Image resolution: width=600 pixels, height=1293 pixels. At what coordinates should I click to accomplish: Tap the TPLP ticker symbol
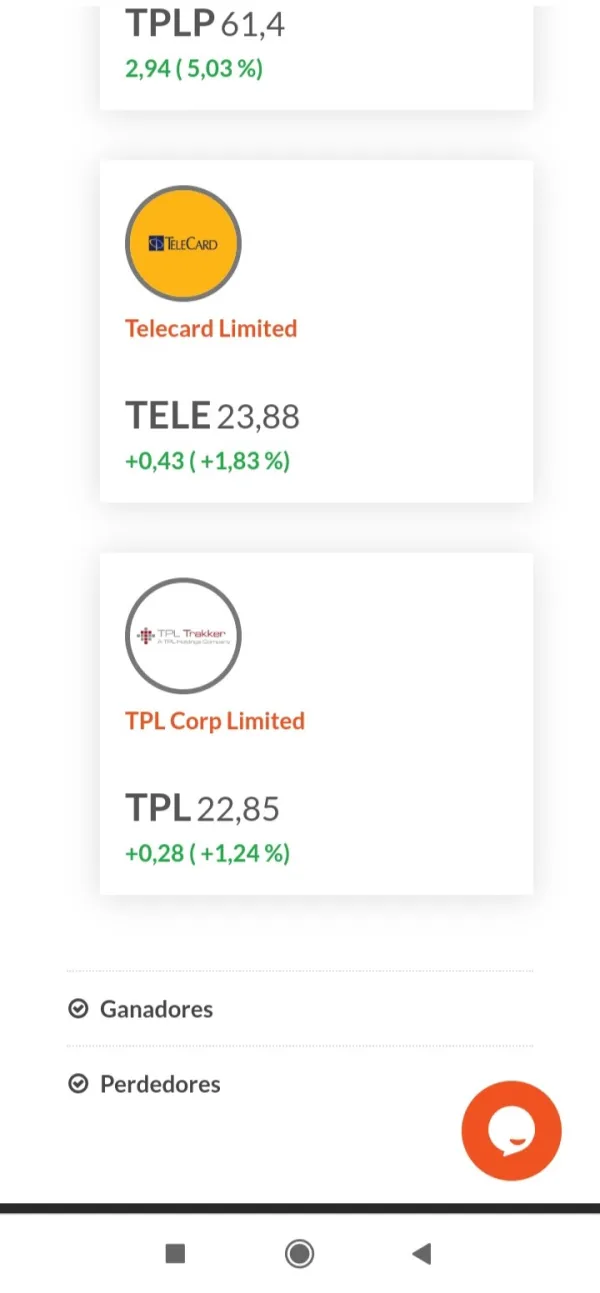click(x=169, y=23)
